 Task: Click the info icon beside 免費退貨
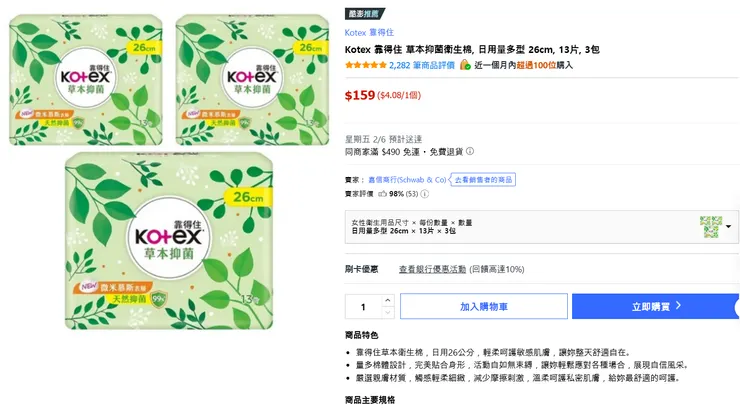point(470,151)
